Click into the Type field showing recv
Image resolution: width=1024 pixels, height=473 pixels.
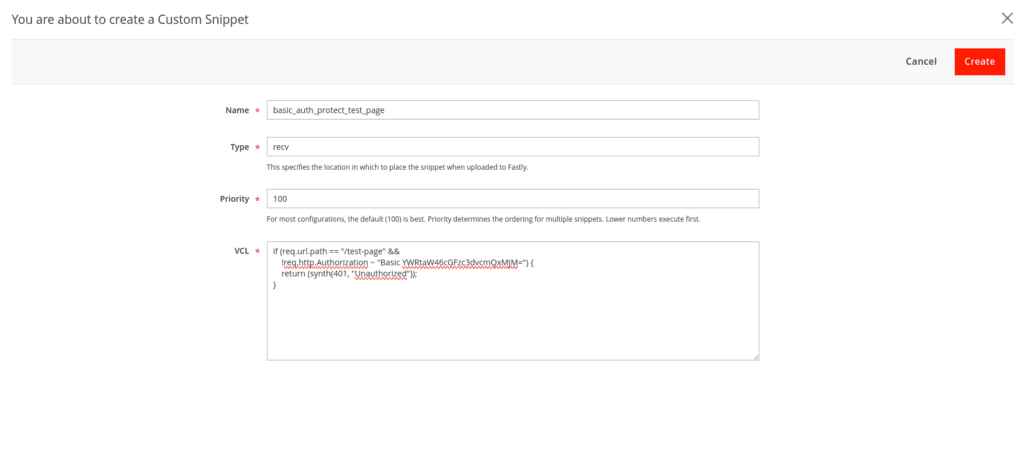click(513, 146)
